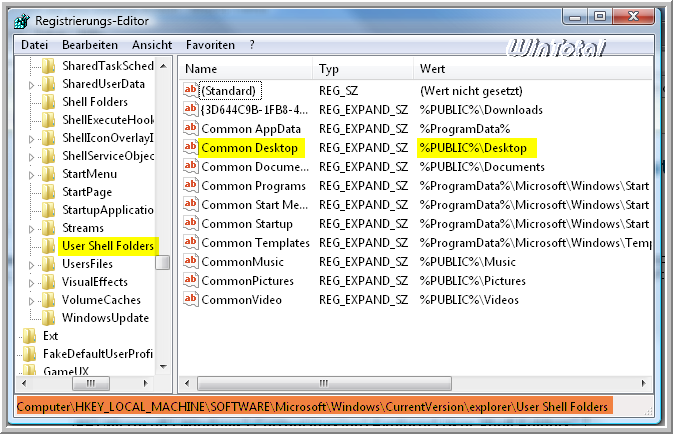
Task: Select the Common Documents value name
Action: 255,167
